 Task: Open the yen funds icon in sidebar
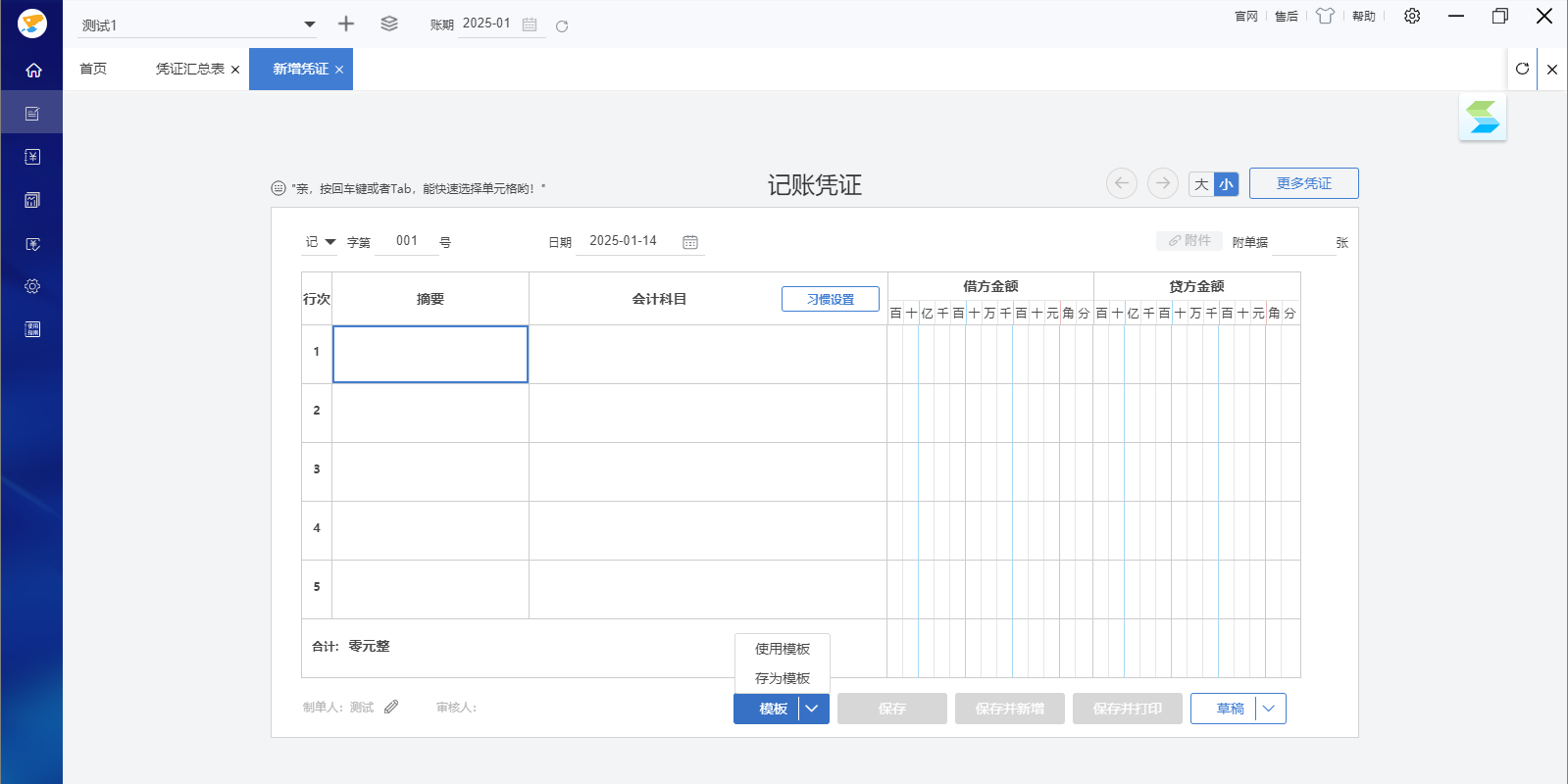tap(32, 157)
